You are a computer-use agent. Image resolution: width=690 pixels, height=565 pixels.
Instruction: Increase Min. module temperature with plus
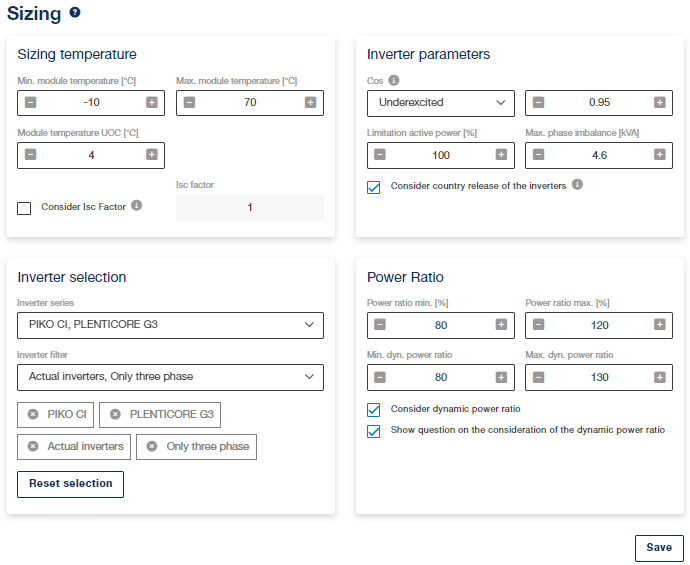tap(152, 103)
